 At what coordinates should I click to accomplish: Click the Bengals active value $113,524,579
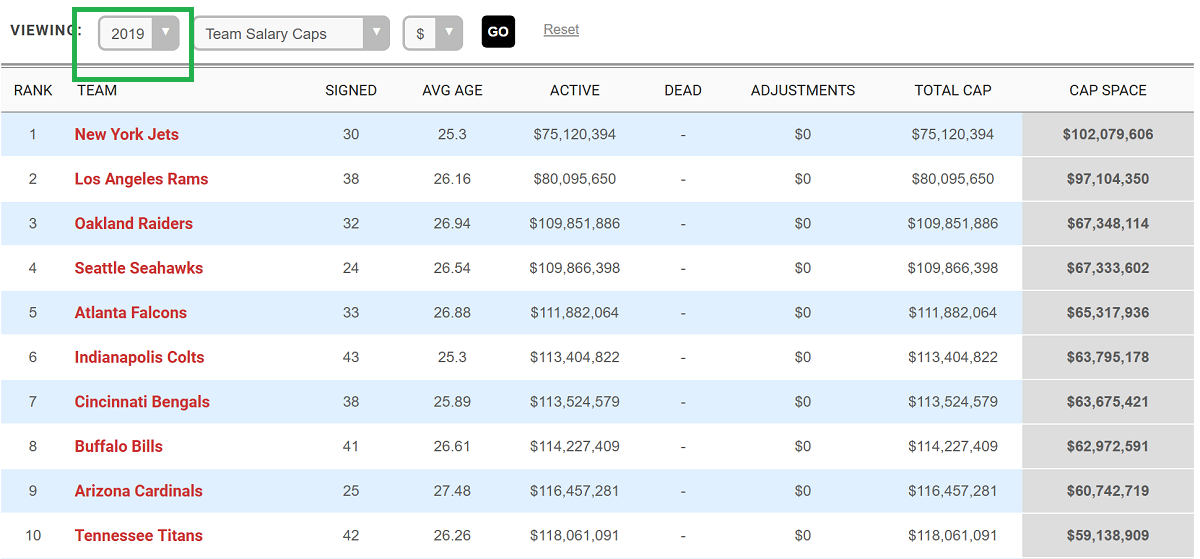575,401
